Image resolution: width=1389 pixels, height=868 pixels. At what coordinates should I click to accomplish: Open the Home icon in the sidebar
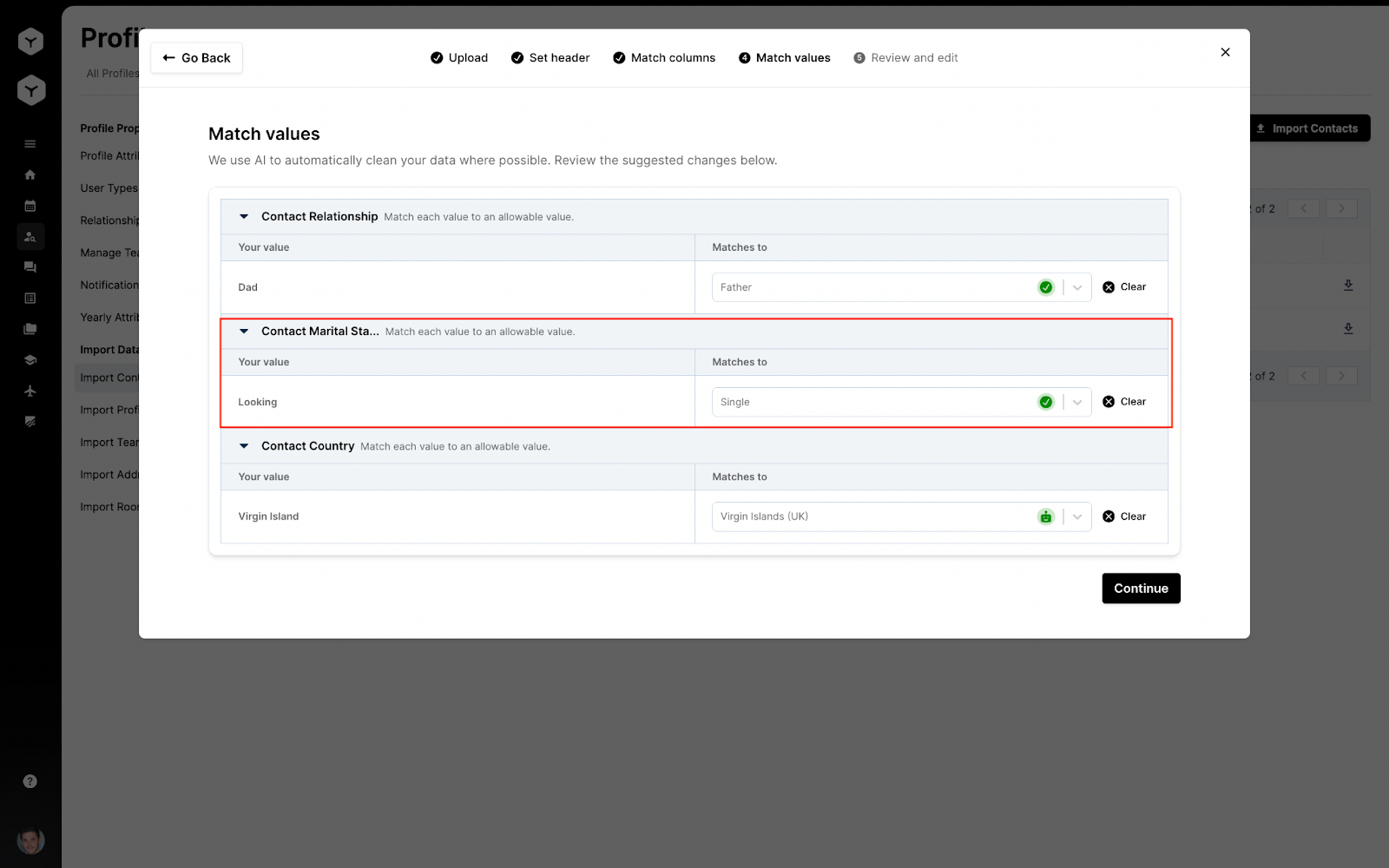[x=30, y=174]
